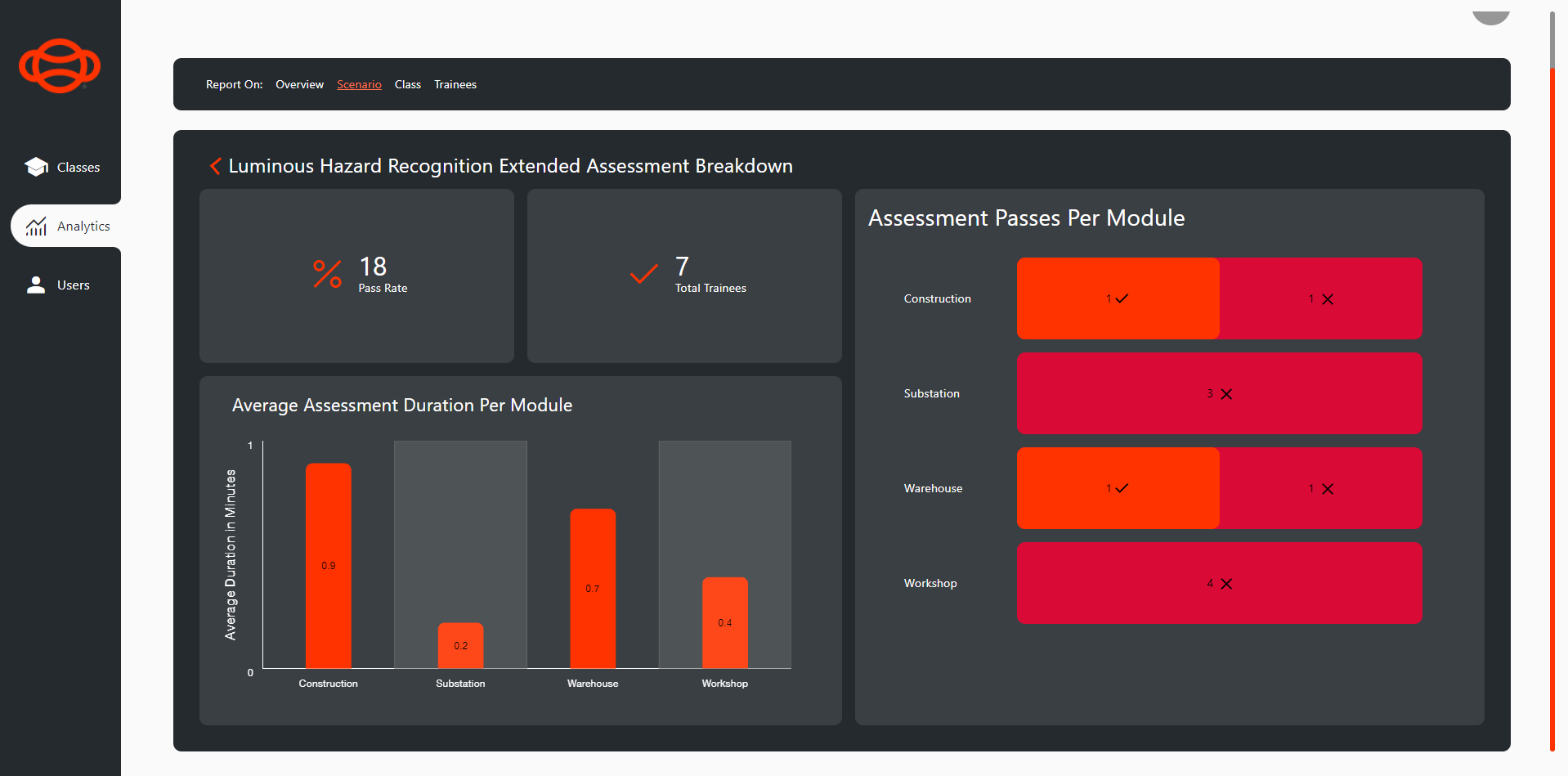Switch to the Trainees report tab
Image resolution: width=1568 pixels, height=776 pixels.
click(x=455, y=84)
